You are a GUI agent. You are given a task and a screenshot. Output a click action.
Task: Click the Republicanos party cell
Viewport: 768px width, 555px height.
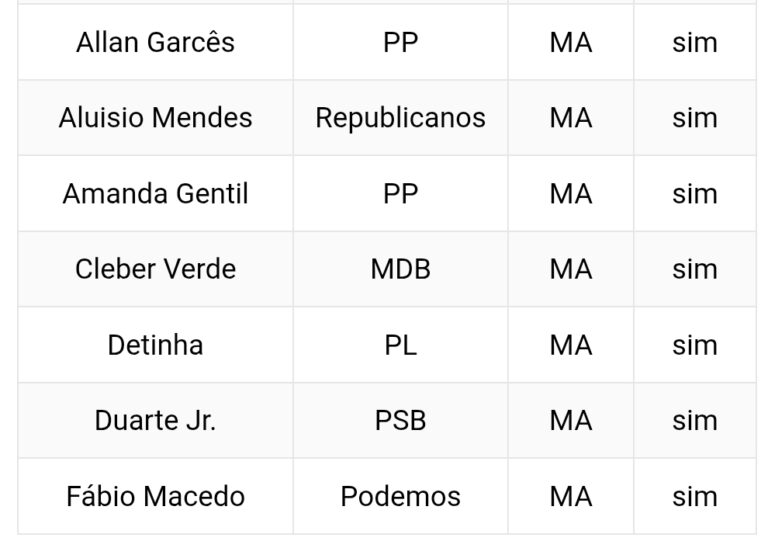400,118
